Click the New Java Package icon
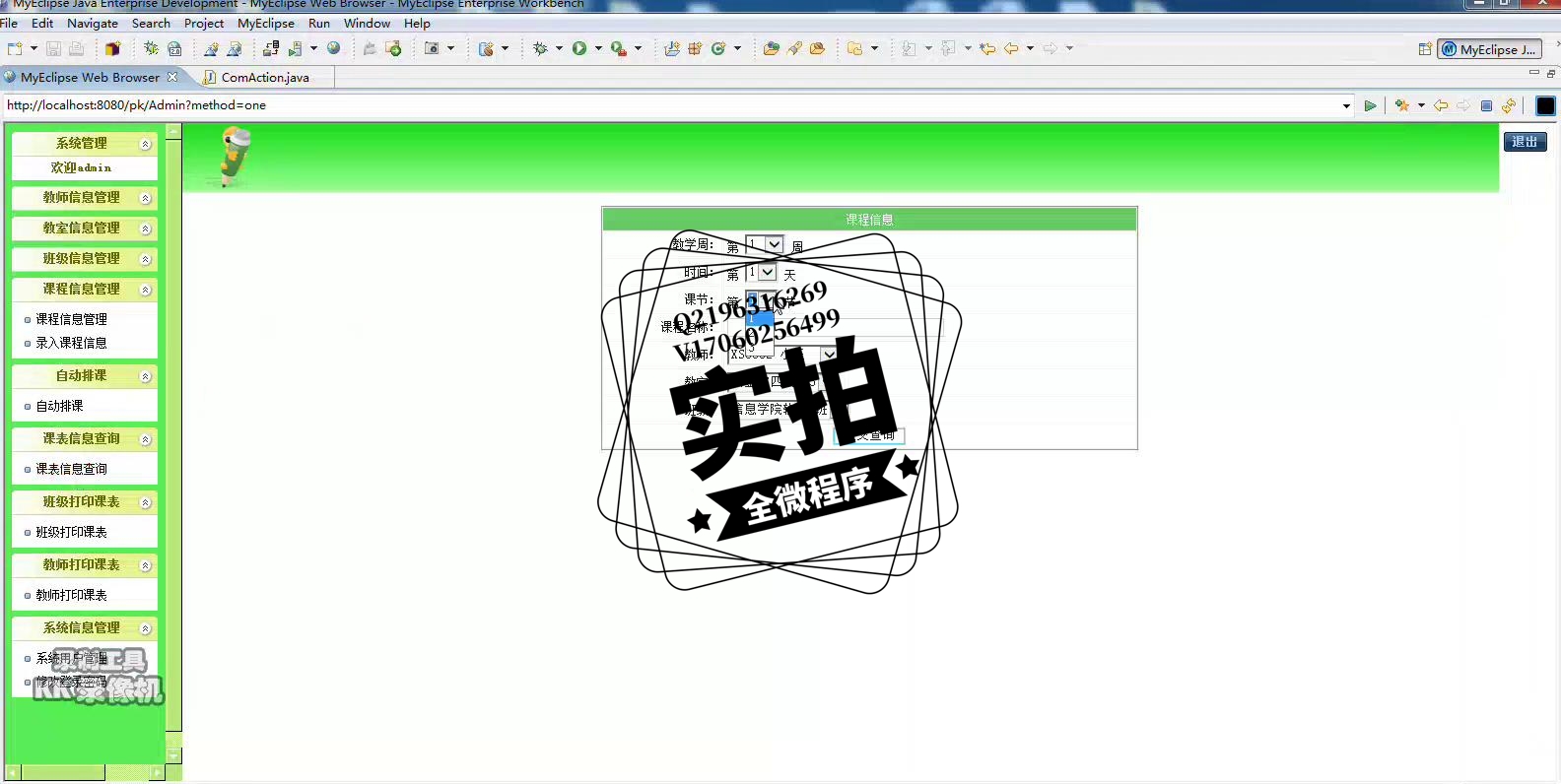 [695, 48]
